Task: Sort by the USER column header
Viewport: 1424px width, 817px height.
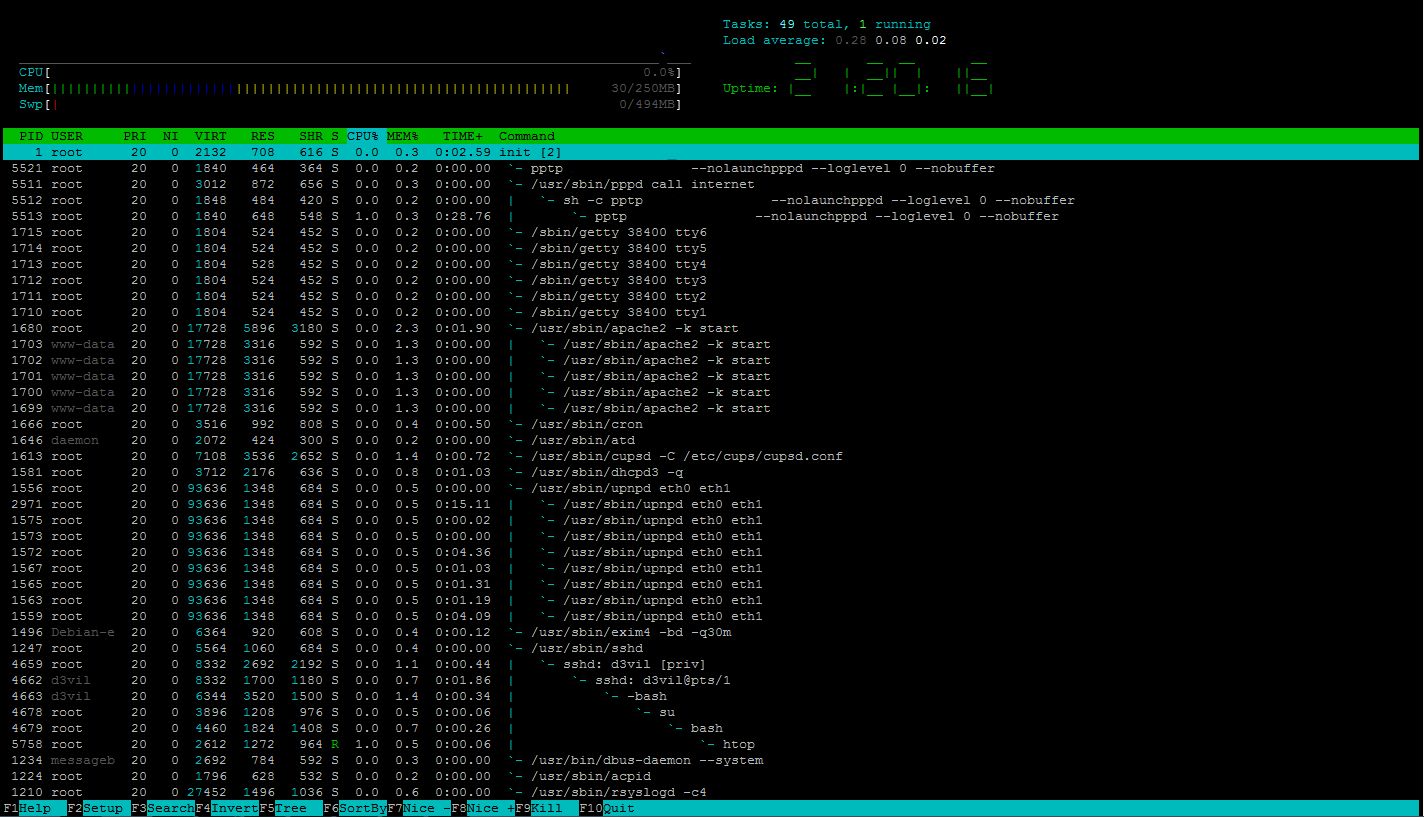Action: tap(67, 136)
